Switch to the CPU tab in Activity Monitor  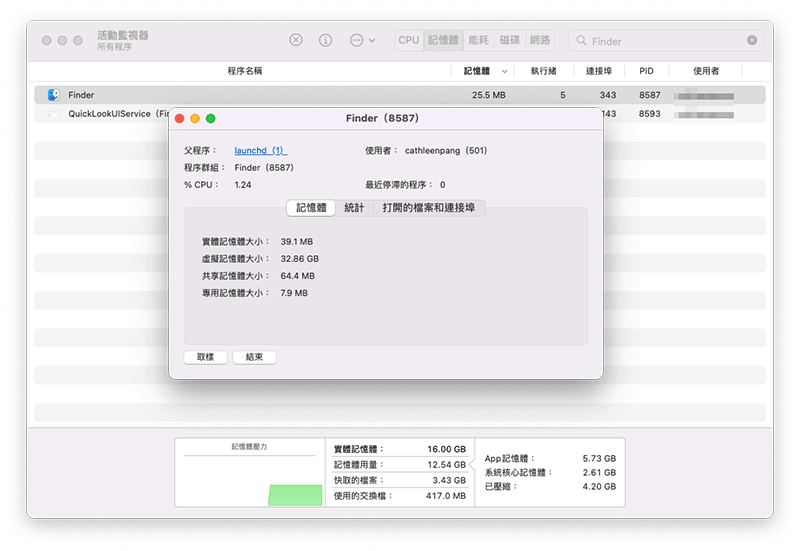coord(409,40)
